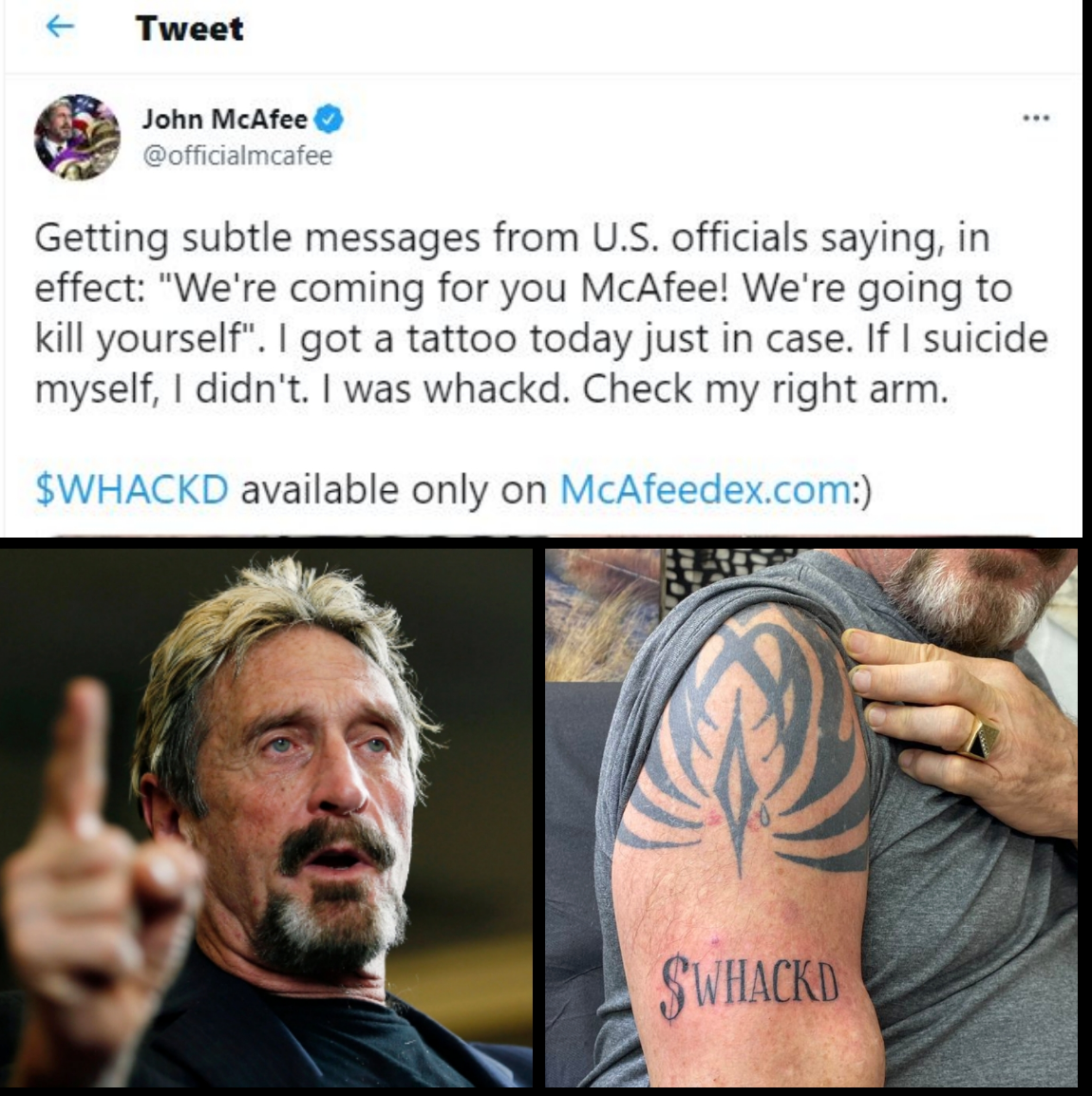
Task: Open John McAfee's profile avatar
Action: [77, 137]
